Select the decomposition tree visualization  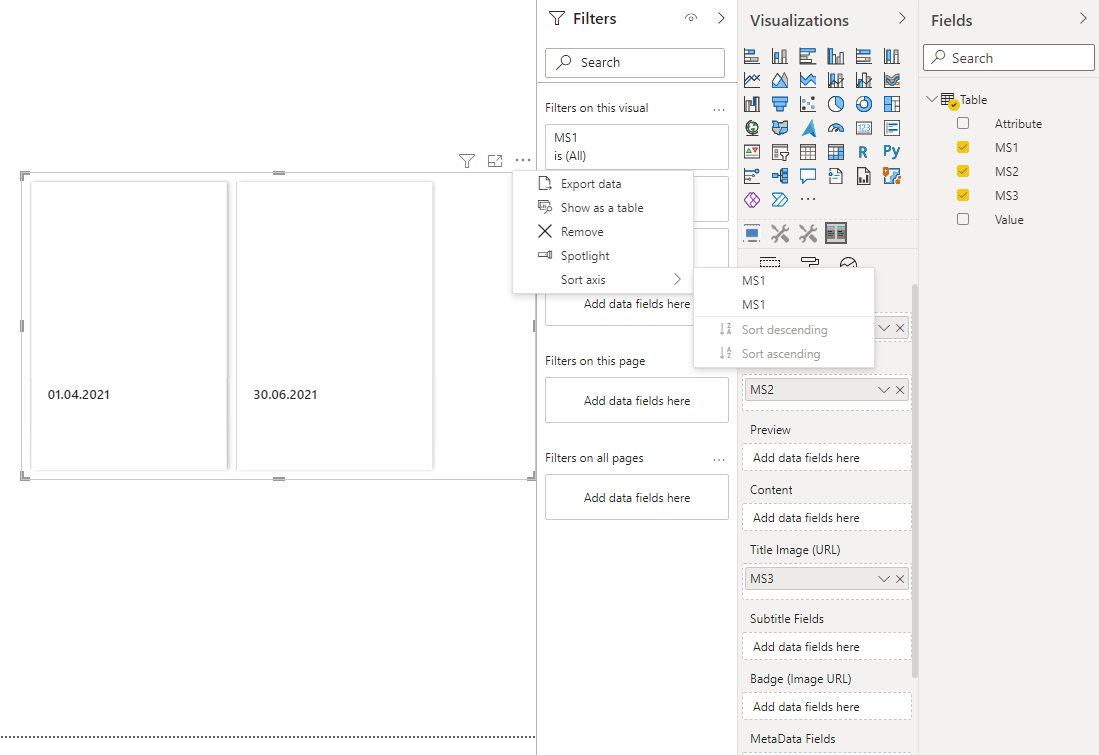pos(779,175)
